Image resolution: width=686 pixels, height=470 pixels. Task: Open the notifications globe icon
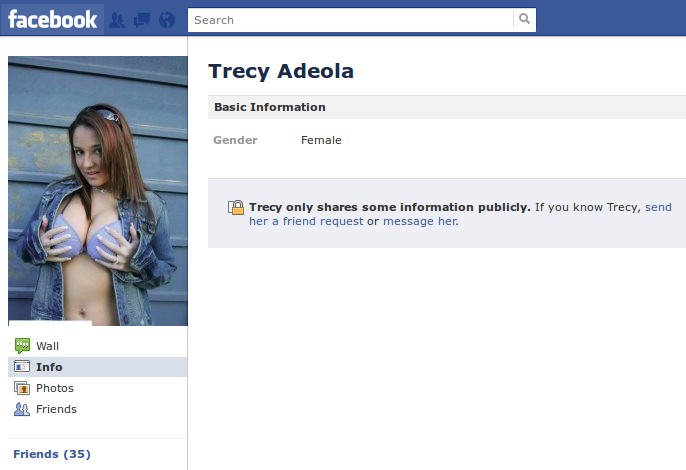pos(167,20)
